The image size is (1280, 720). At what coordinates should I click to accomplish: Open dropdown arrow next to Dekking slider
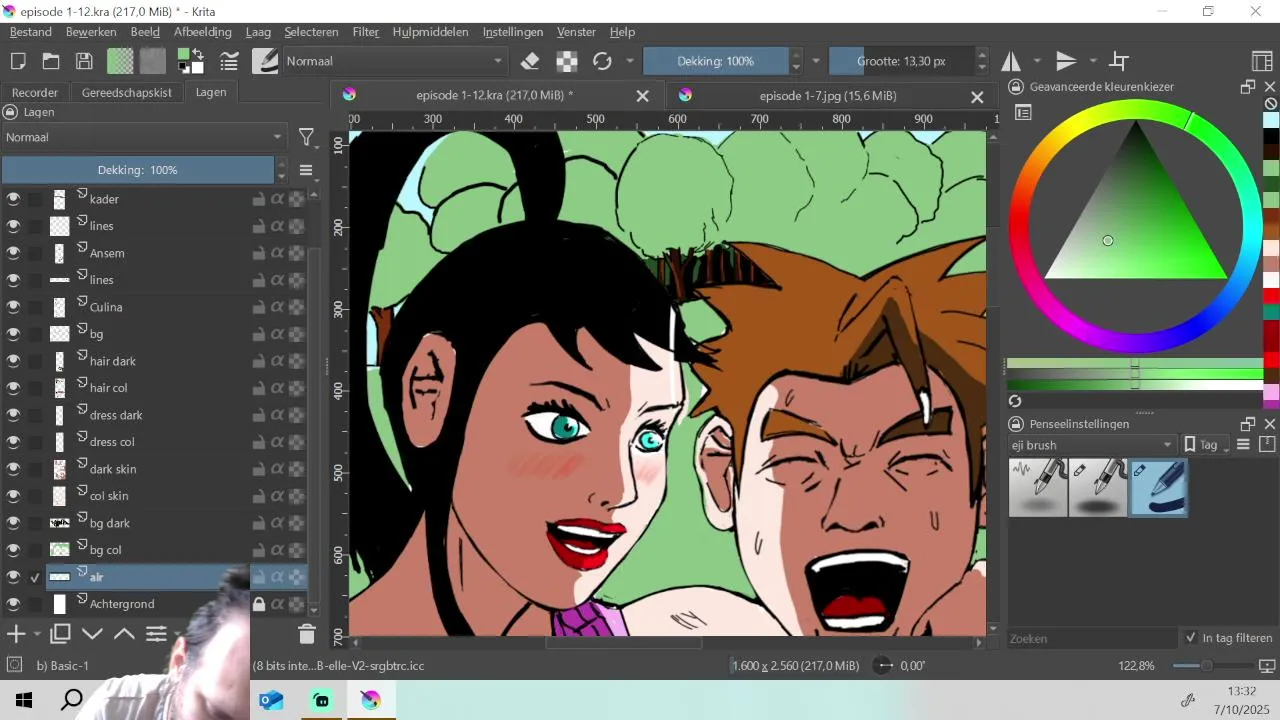click(816, 61)
